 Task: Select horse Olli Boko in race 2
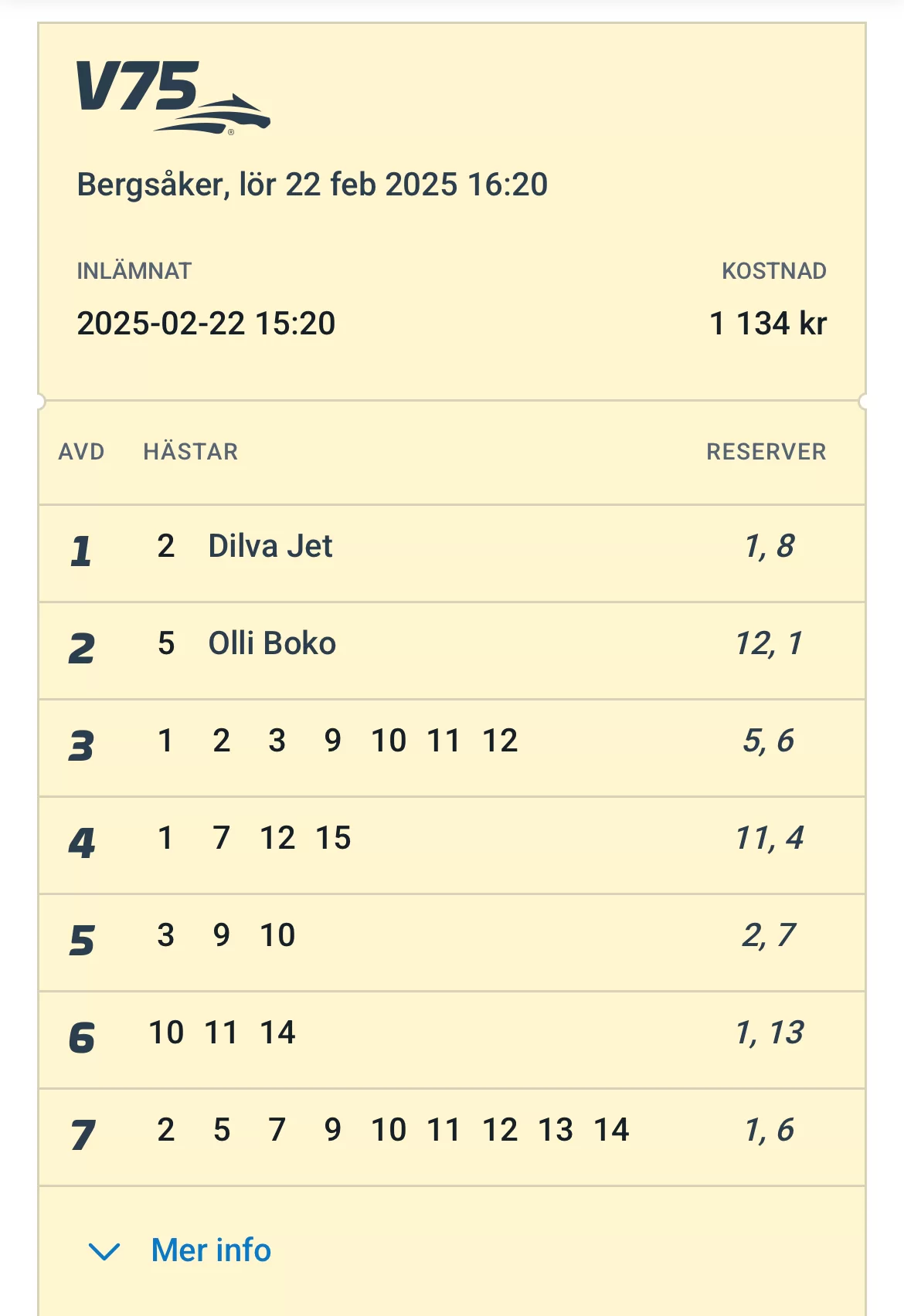(272, 643)
